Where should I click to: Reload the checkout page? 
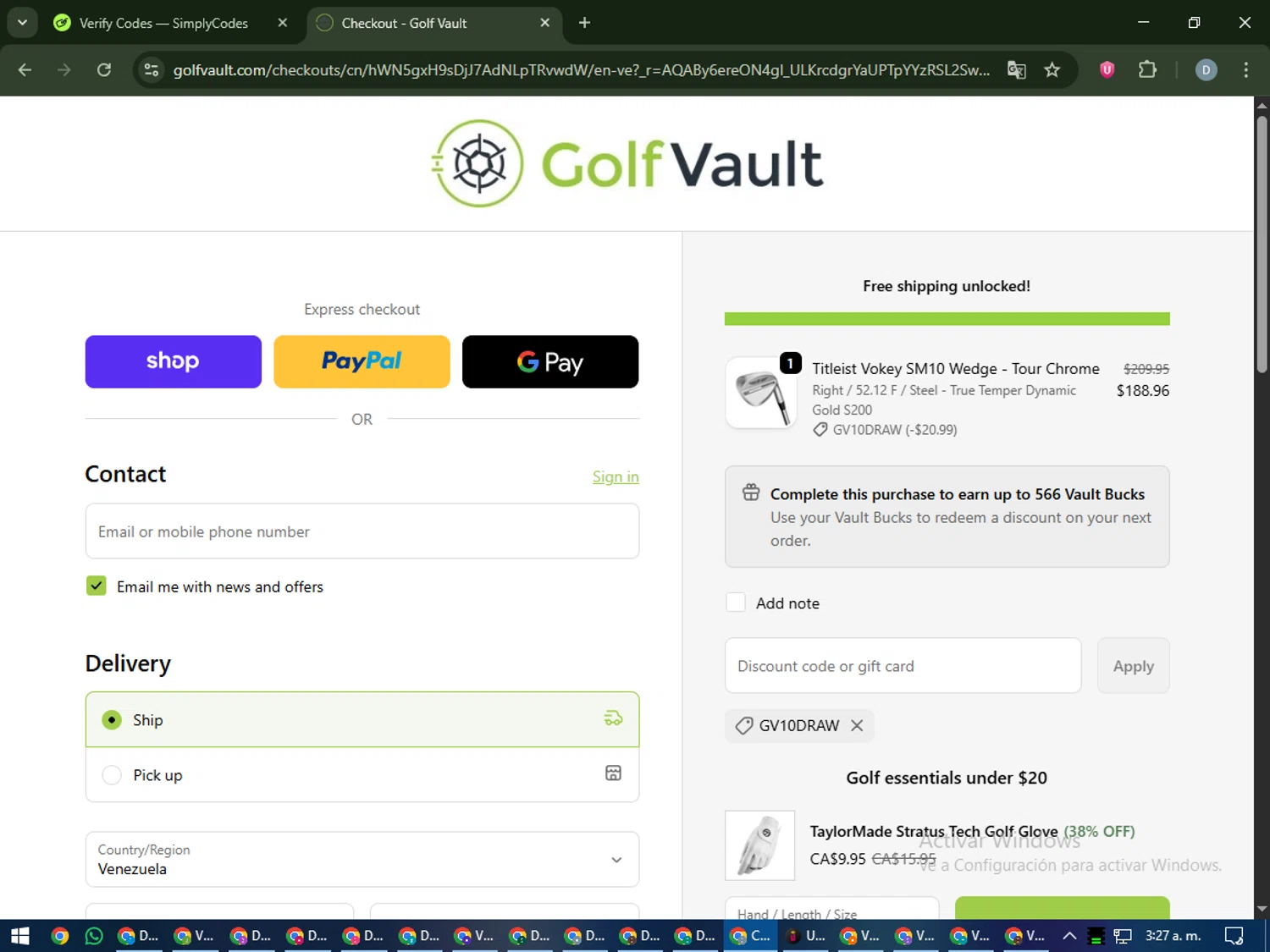[x=104, y=70]
